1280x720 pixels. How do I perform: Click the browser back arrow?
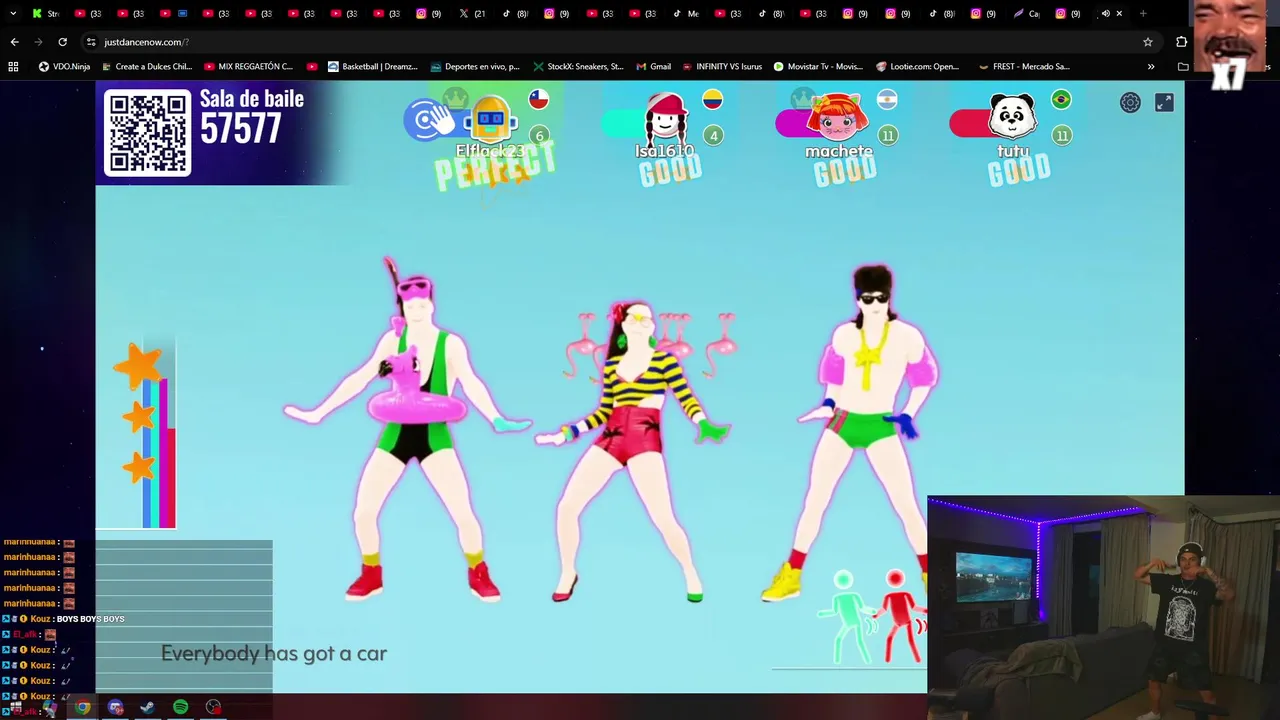(x=14, y=42)
